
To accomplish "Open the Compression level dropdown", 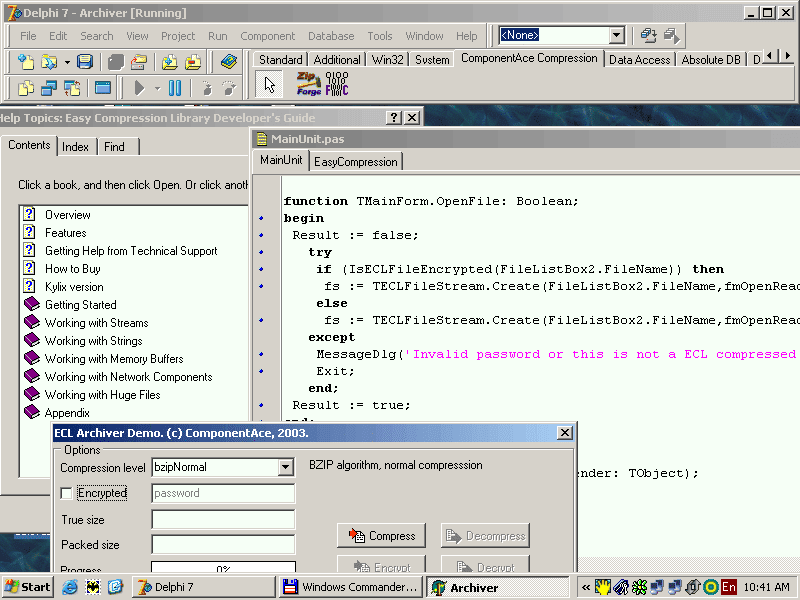I will (285, 467).
